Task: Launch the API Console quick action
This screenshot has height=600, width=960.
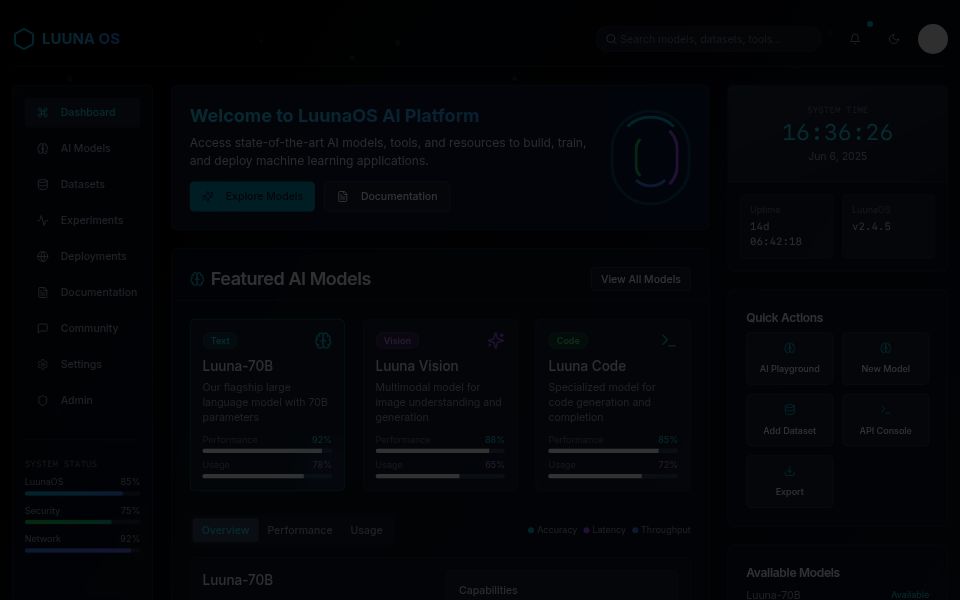Action: pyautogui.click(x=885, y=420)
